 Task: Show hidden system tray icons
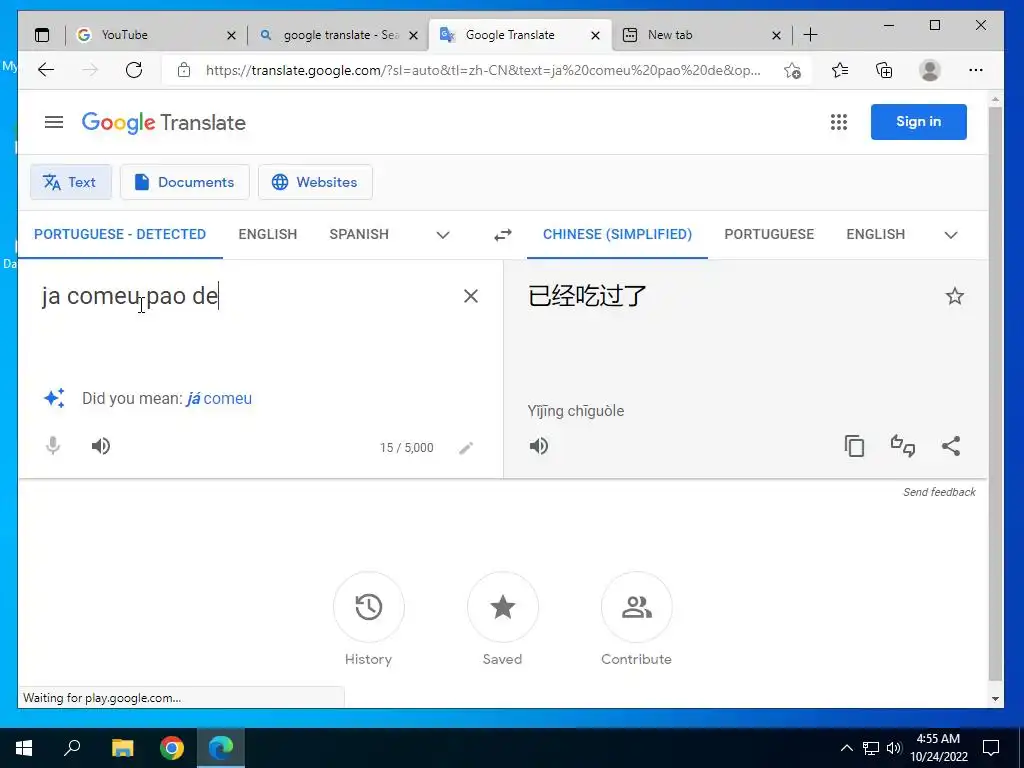pyautogui.click(x=846, y=748)
